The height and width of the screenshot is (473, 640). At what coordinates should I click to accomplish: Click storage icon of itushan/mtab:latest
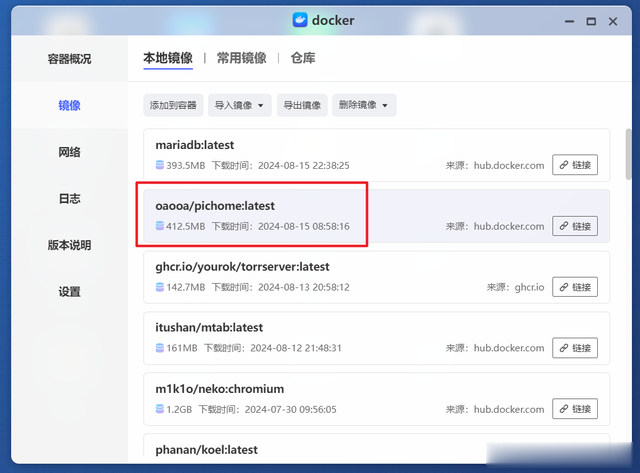pyautogui.click(x=160, y=348)
